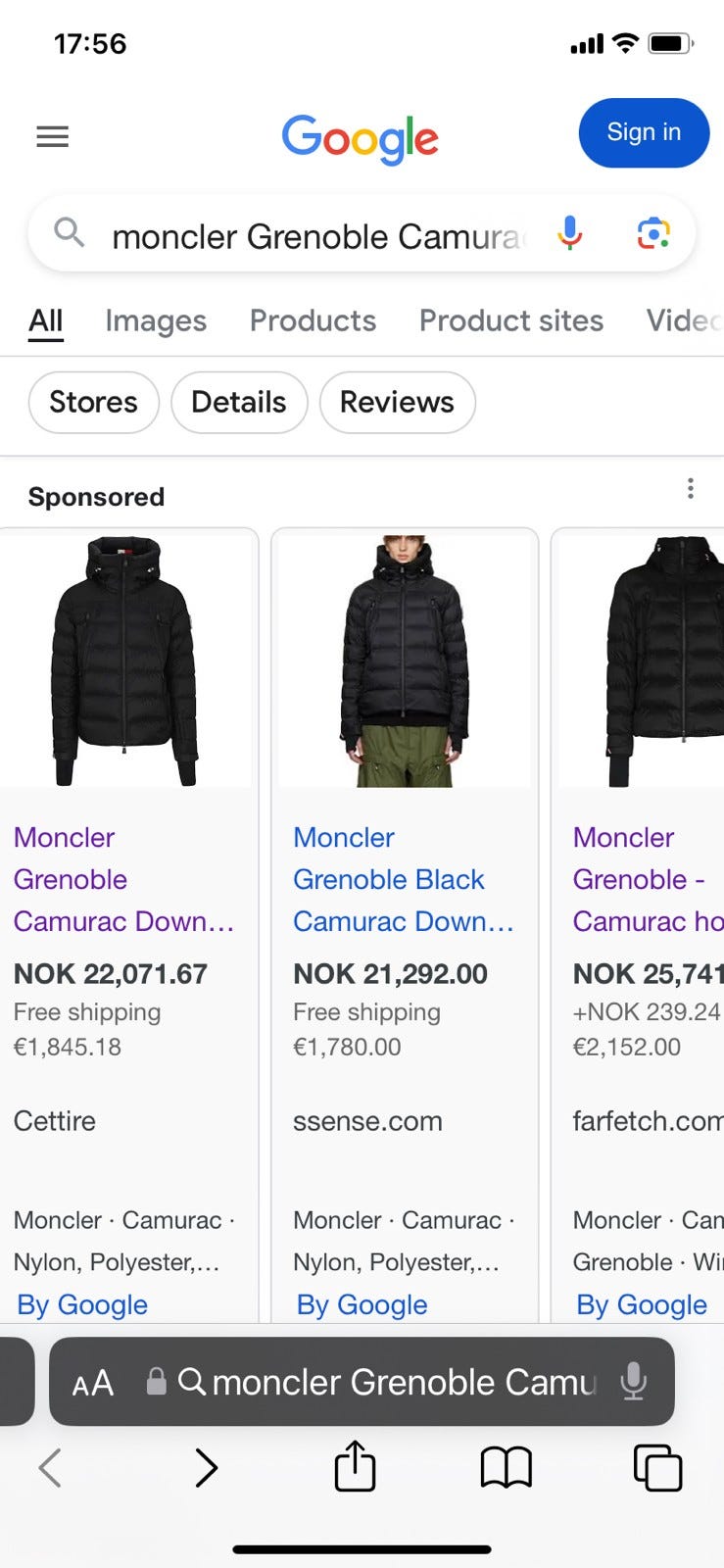Open Google Lens camera search
Viewport: 724px width, 1568px height.
pyautogui.click(x=653, y=234)
